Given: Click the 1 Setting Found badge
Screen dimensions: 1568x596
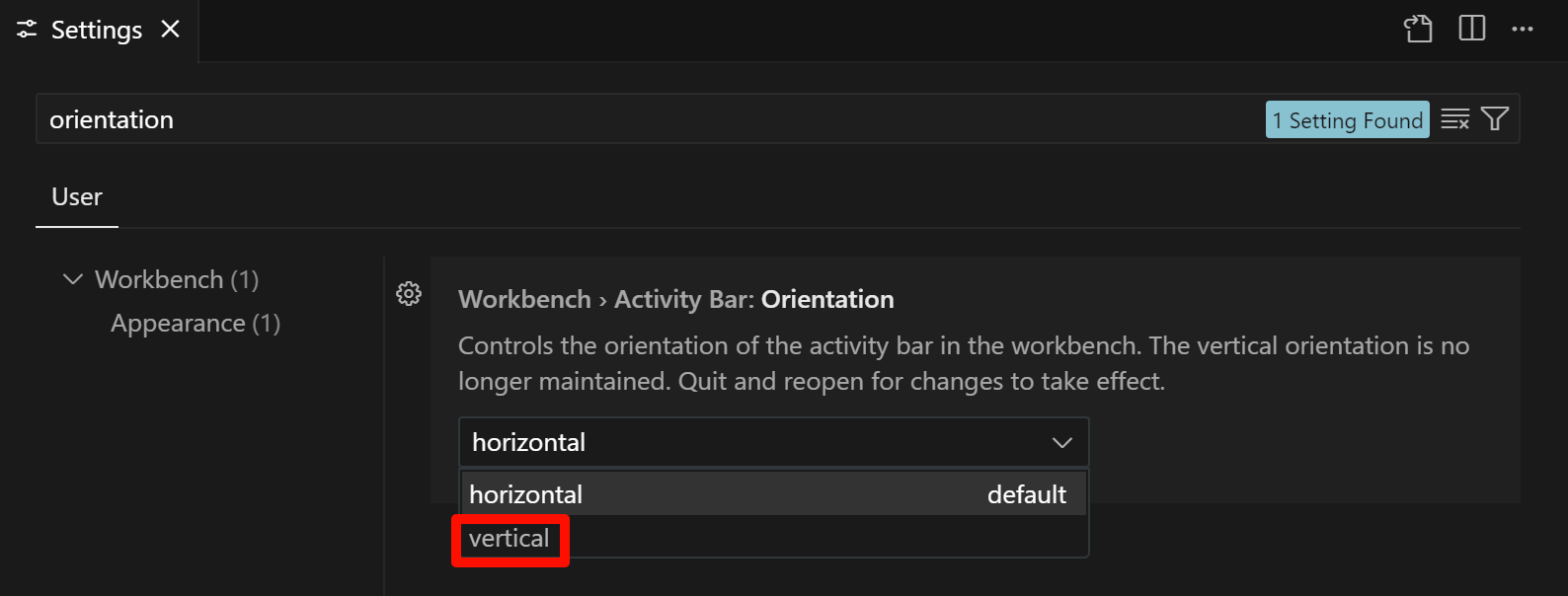Looking at the screenshot, I should (1347, 119).
